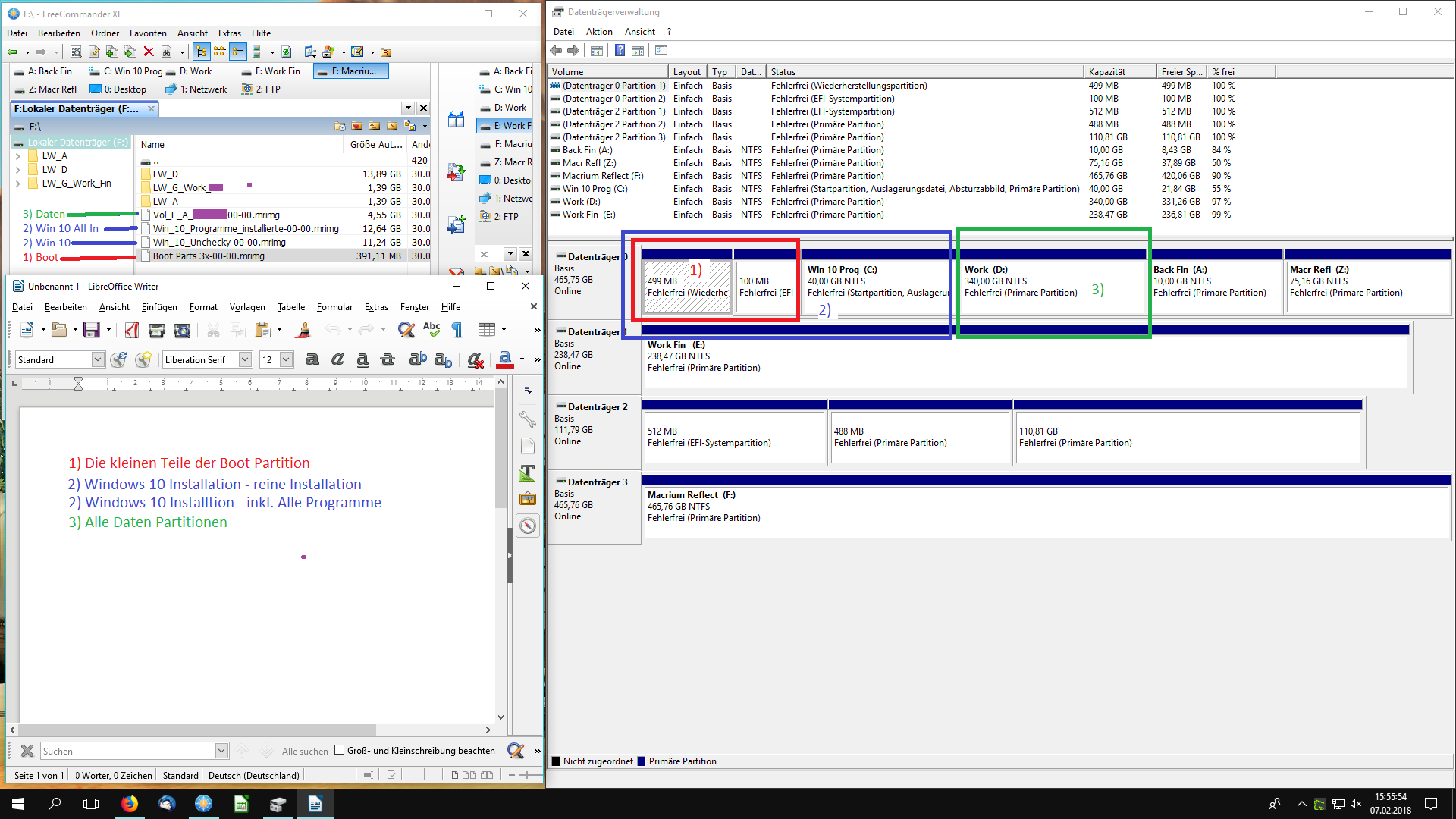The height and width of the screenshot is (819, 1456).
Task: Click the Save document icon in Writer
Action: tap(92, 329)
